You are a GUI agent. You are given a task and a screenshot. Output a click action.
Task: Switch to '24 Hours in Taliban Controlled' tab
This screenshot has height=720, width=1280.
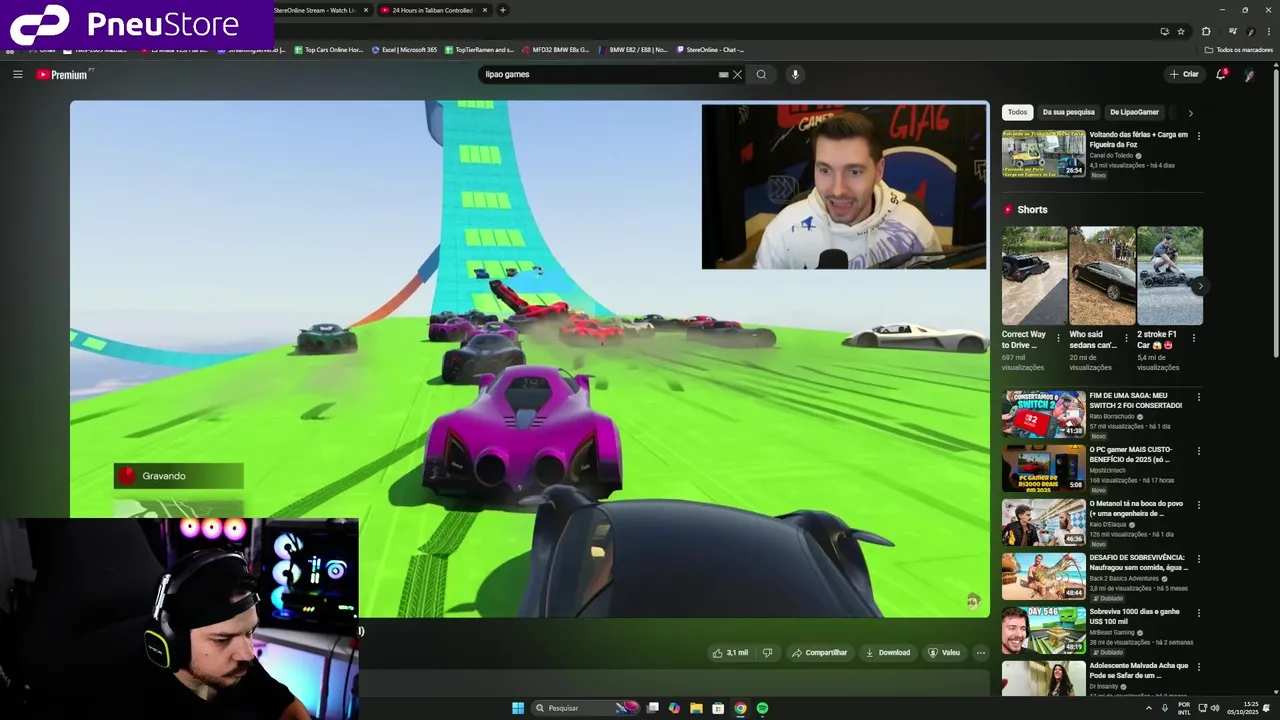pyautogui.click(x=433, y=10)
